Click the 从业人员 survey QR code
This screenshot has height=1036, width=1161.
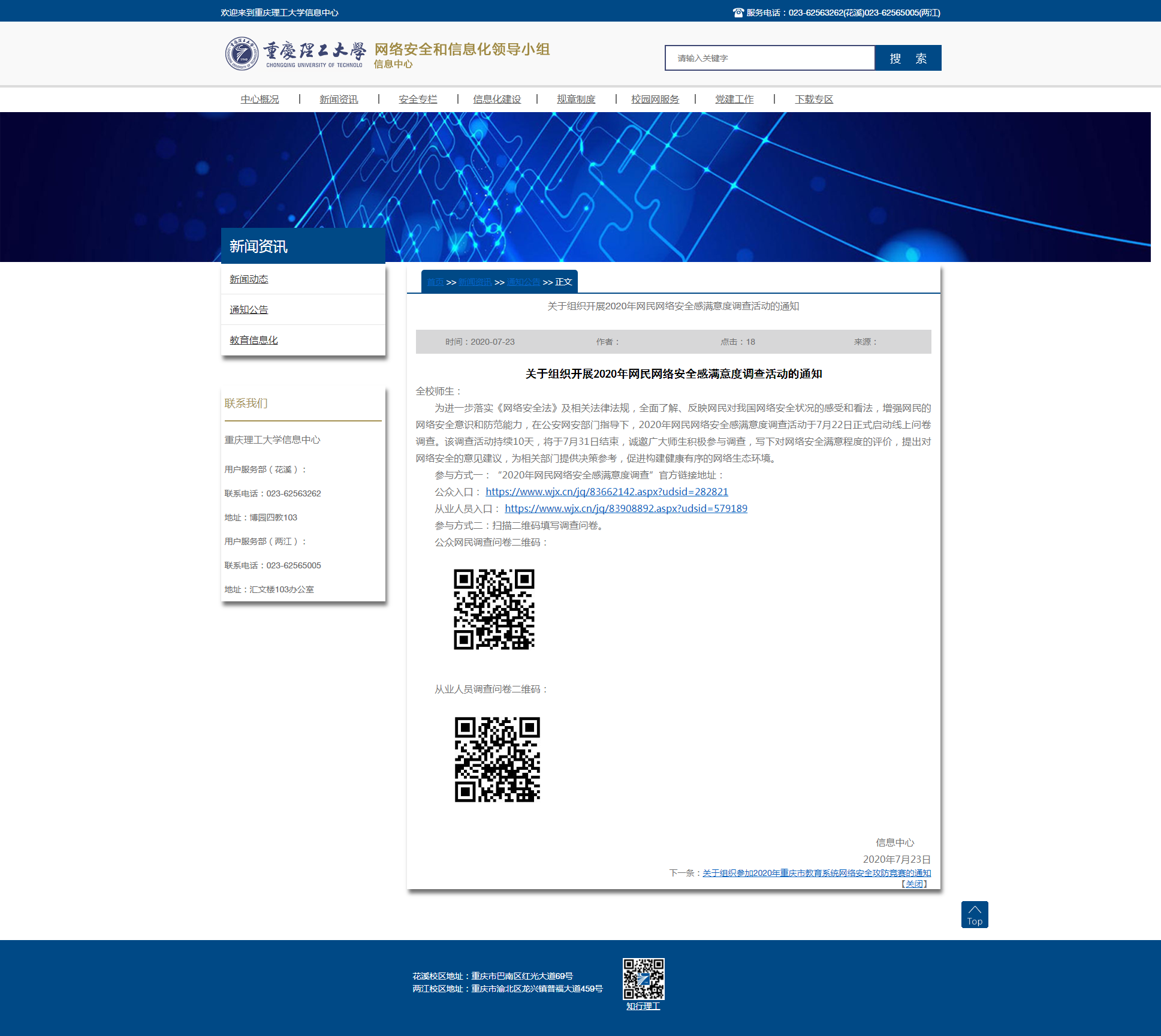(497, 760)
